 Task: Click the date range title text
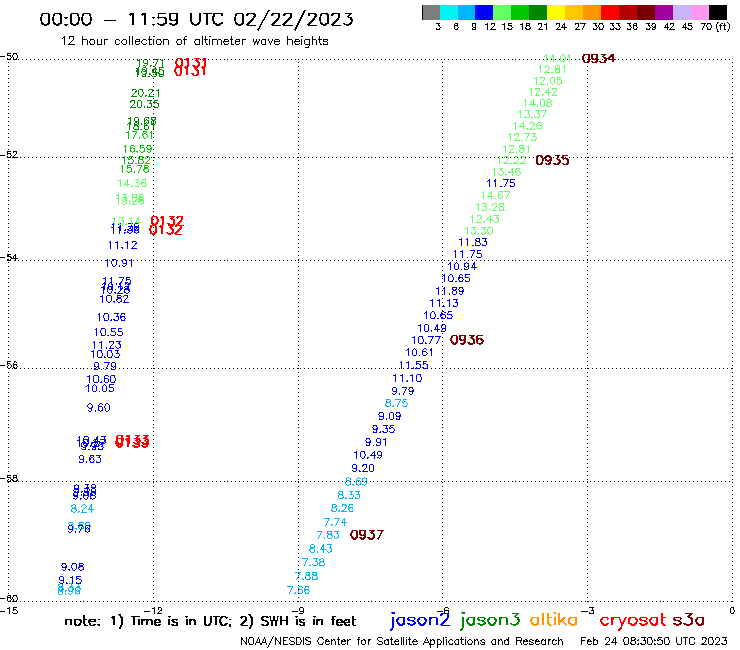point(196,19)
